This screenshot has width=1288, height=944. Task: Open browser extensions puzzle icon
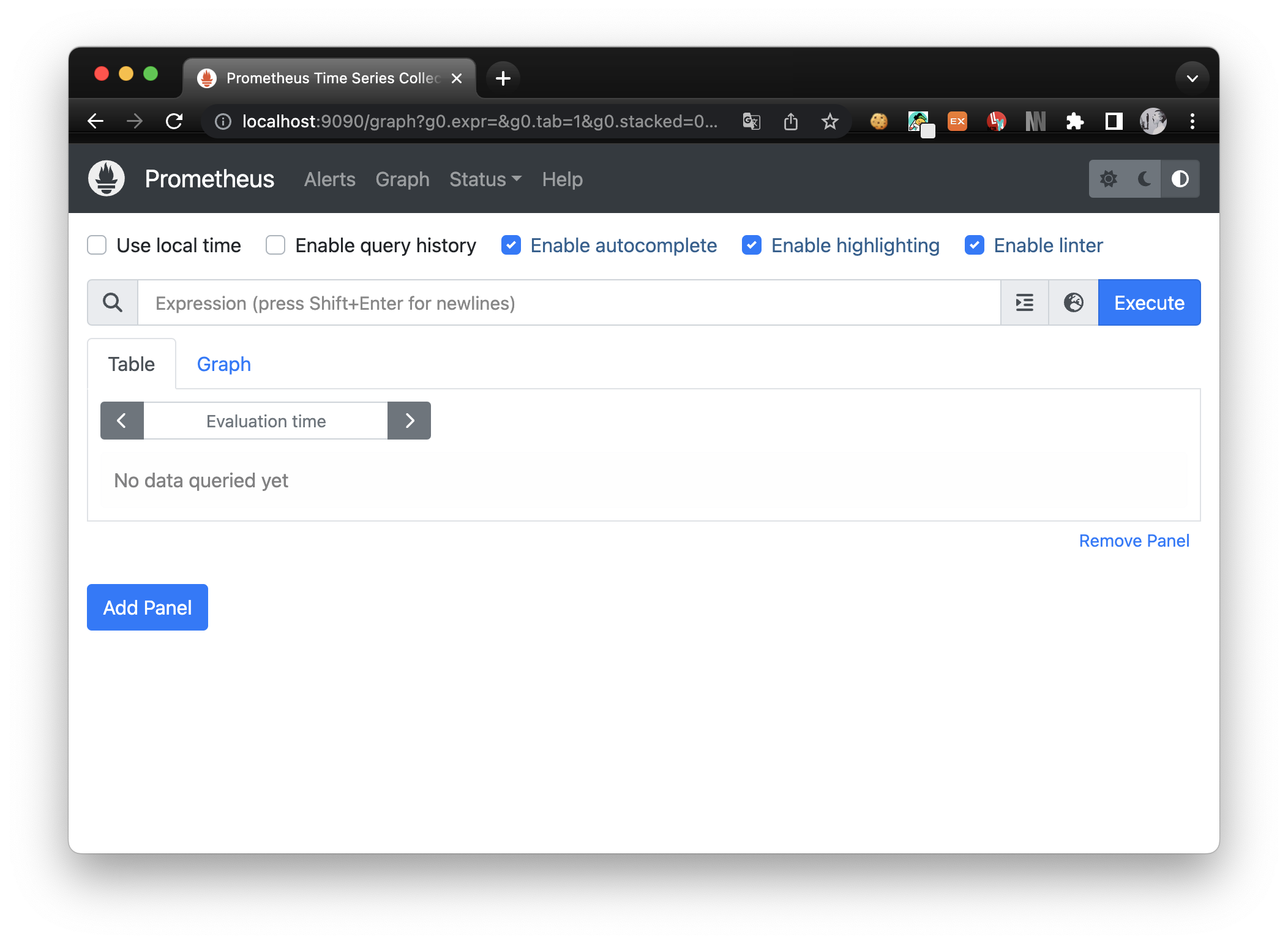pyautogui.click(x=1074, y=121)
